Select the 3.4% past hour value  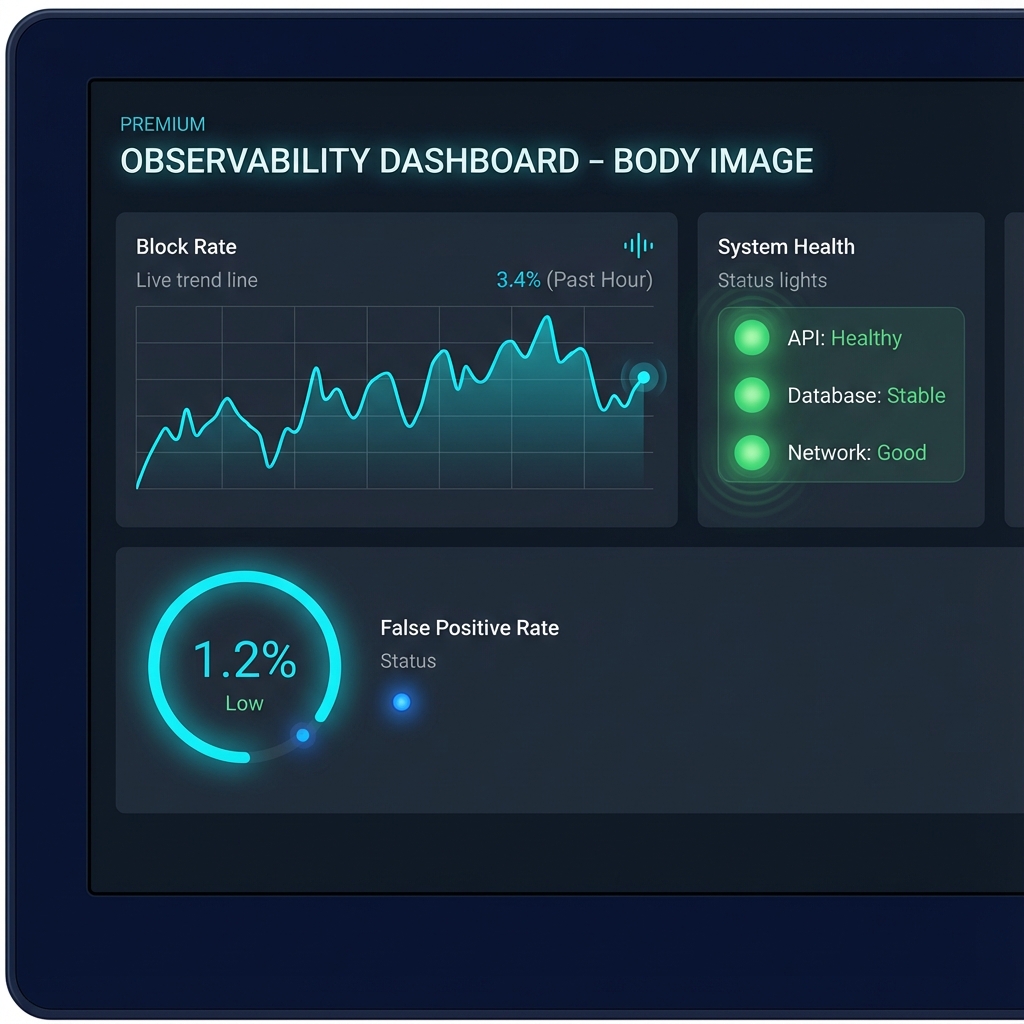click(518, 280)
